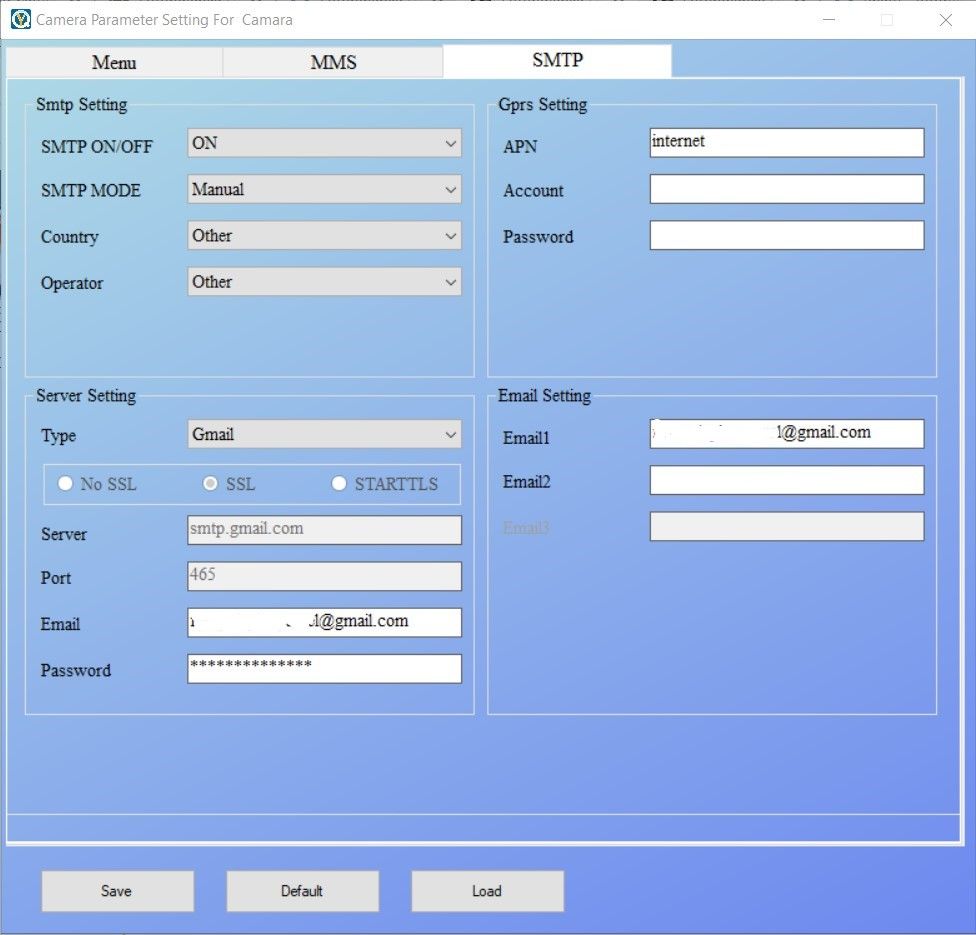Click the APN input field

(787, 143)
